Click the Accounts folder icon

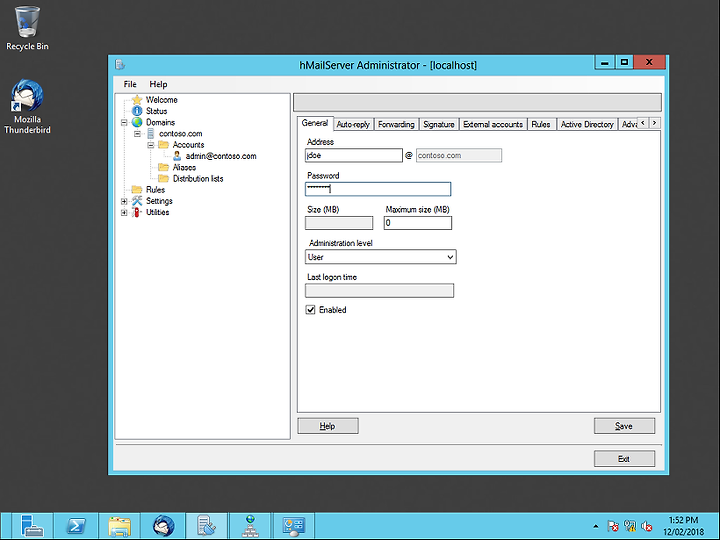click(x=163, y=145)
